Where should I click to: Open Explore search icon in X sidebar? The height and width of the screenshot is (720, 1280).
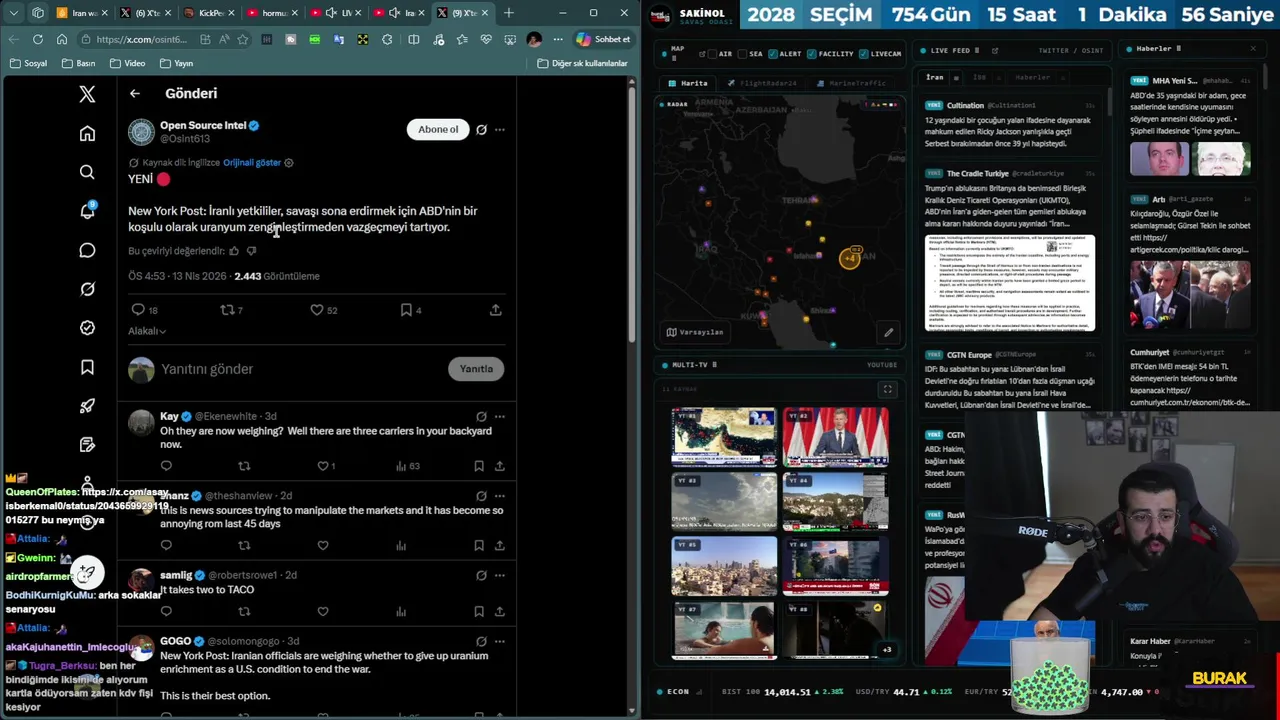[x=87, y=173]
